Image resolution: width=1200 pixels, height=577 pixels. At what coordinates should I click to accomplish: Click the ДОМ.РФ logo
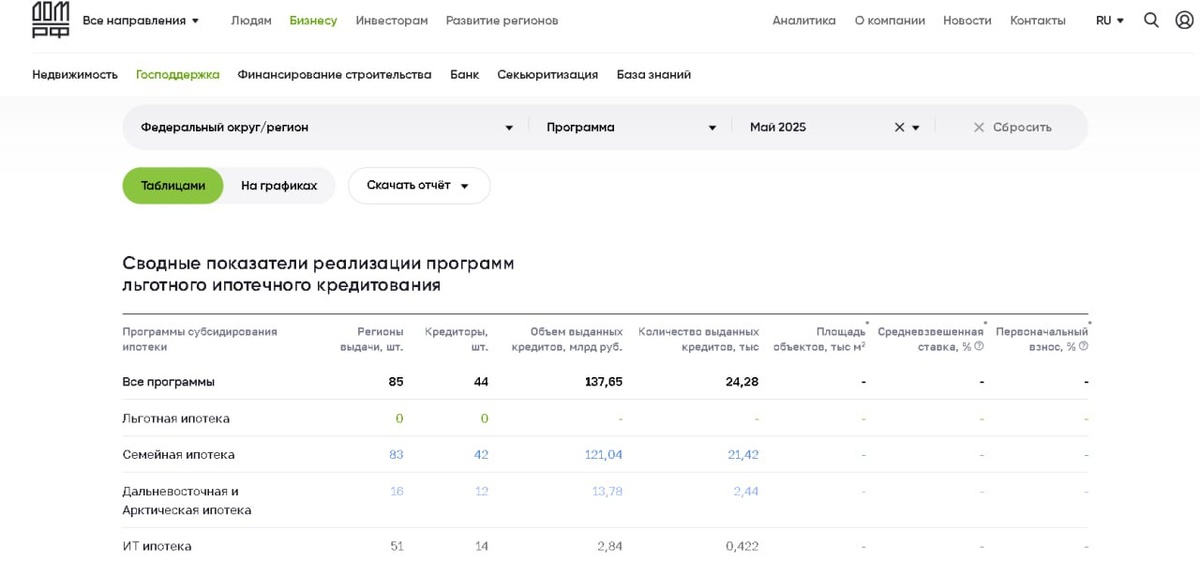tap(50, 19)
